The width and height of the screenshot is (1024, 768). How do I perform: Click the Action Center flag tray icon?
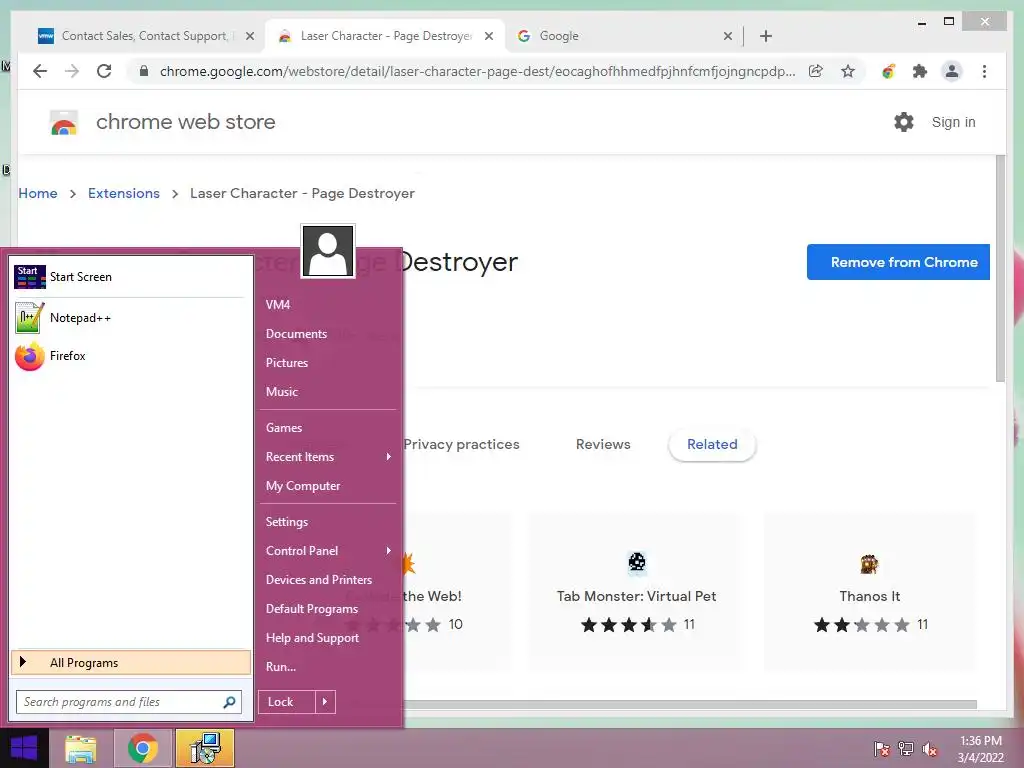pos(882,749)
